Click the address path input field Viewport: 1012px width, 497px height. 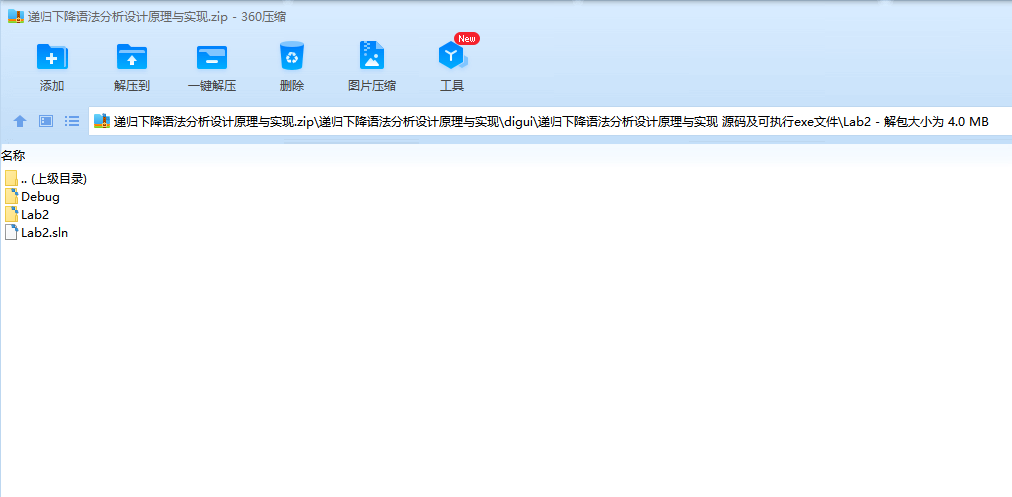550,121
